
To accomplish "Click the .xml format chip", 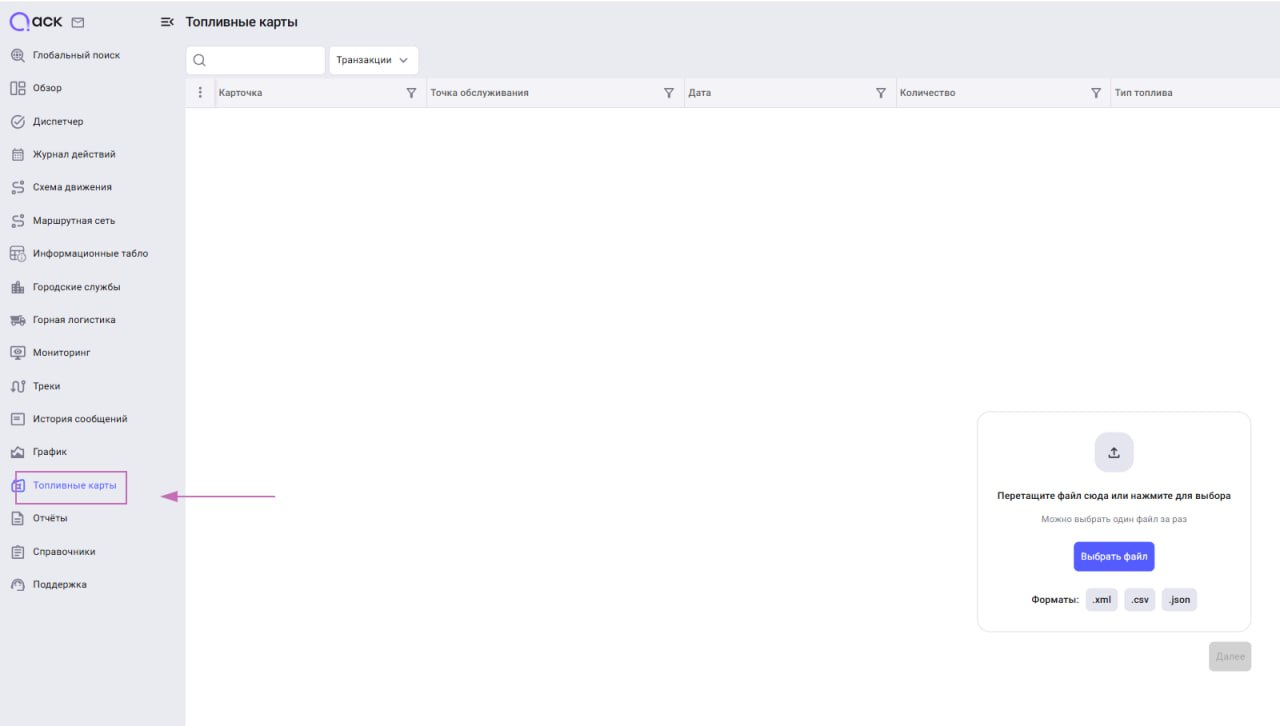I will coord(1102,600).
